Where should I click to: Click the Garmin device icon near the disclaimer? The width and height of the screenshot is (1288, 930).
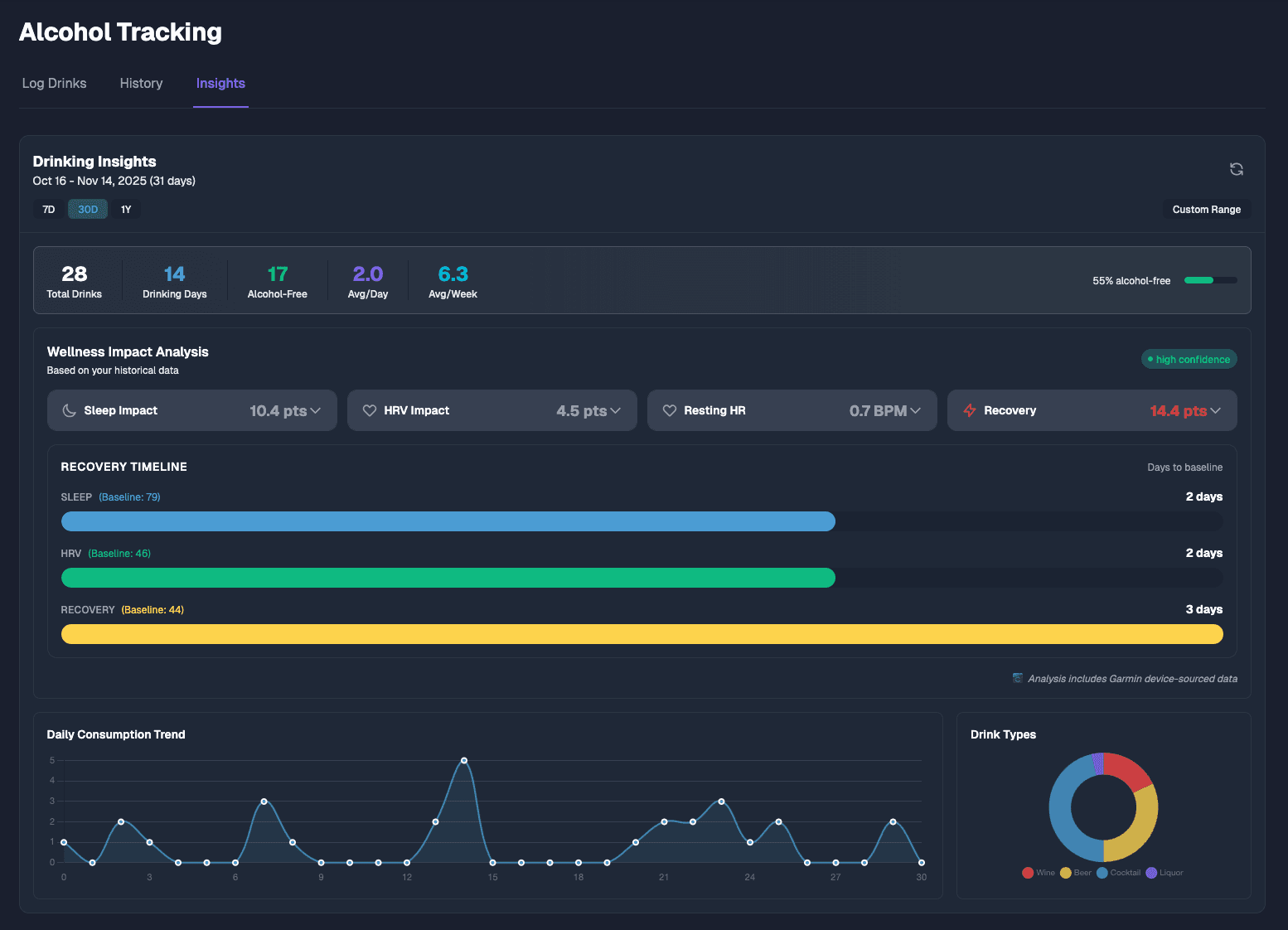pos(1017,678)
